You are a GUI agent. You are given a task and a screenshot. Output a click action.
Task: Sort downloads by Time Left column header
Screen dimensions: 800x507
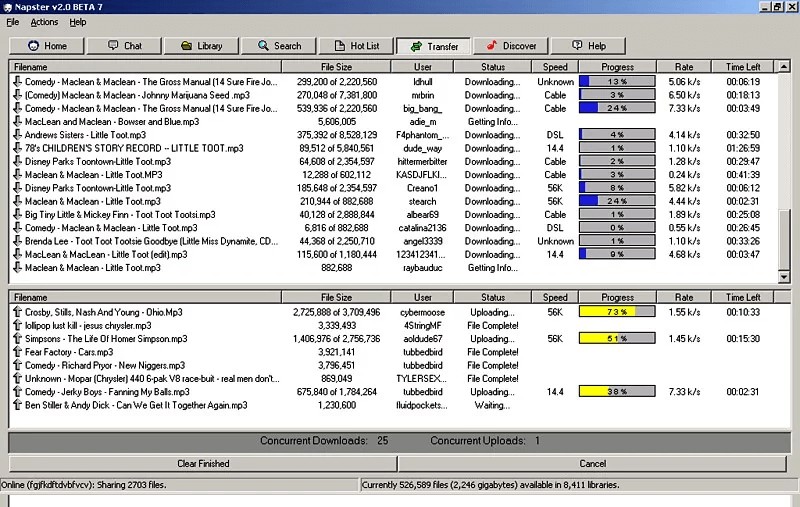click(x=743, y=67)
